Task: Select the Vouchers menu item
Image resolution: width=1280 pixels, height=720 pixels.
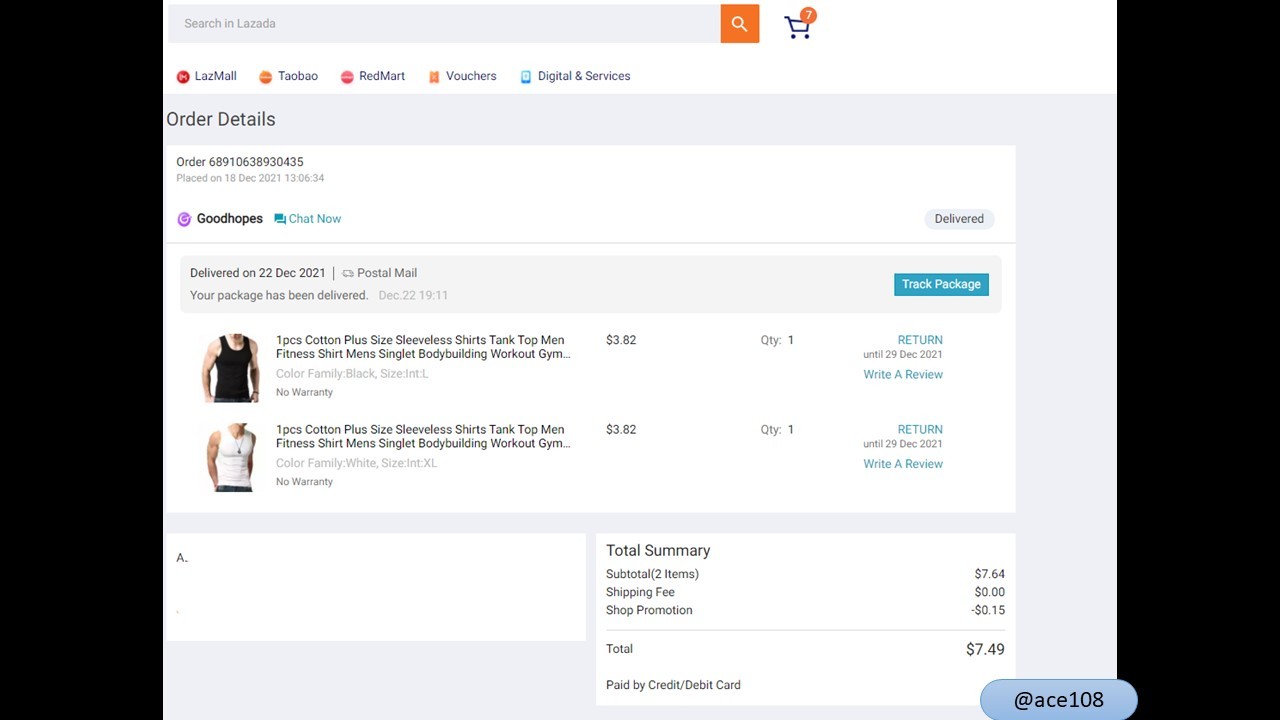Action: (x=471, y=76)
